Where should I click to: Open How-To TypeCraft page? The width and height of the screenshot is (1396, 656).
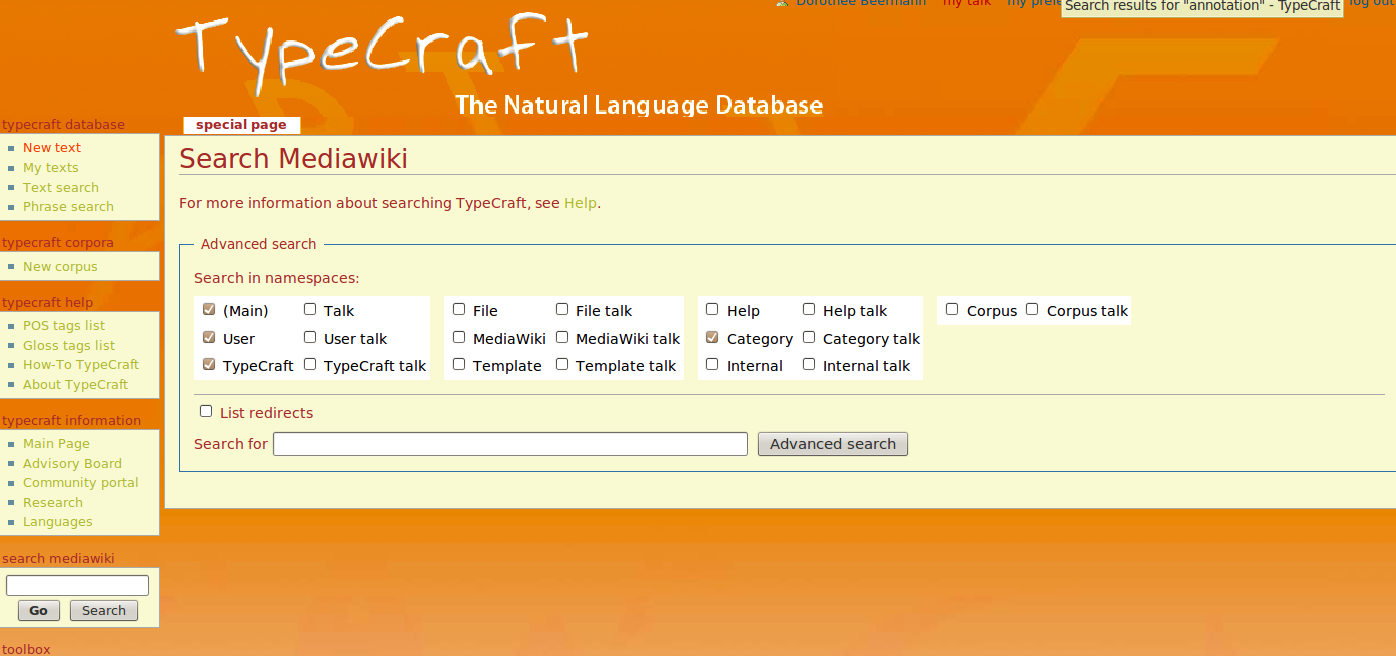[81, 365]
